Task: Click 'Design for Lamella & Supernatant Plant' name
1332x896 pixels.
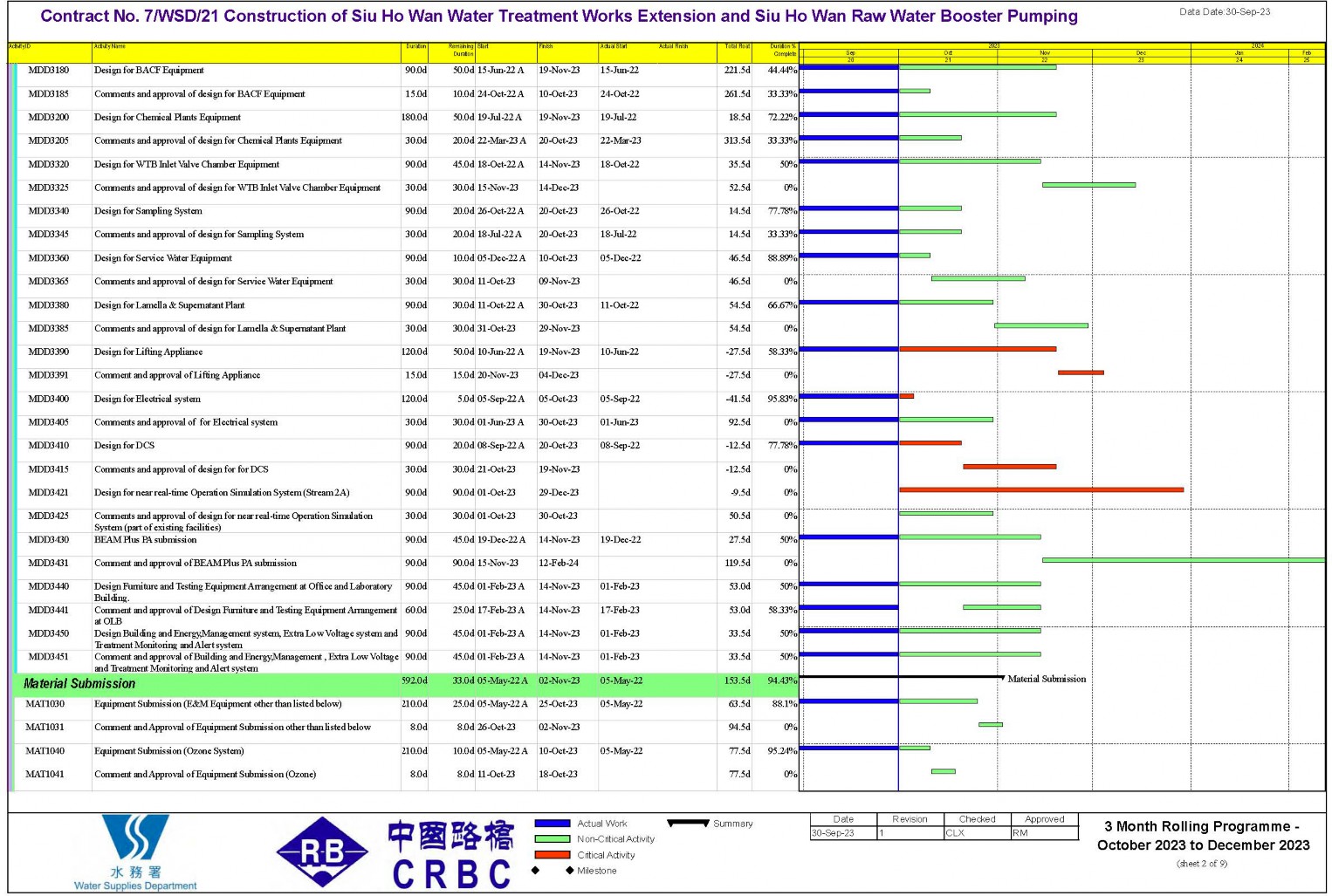Action: click(169, 305)
